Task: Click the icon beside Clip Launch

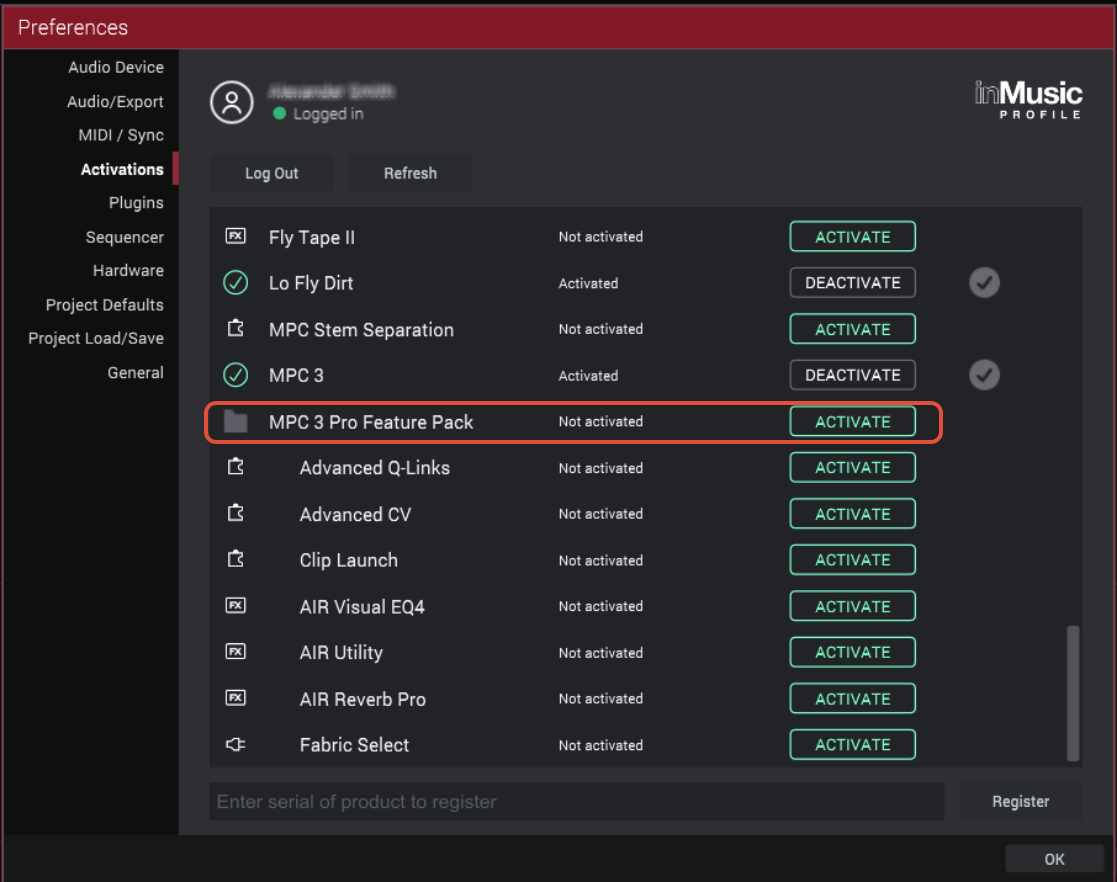Action: (x=236, y=559)
